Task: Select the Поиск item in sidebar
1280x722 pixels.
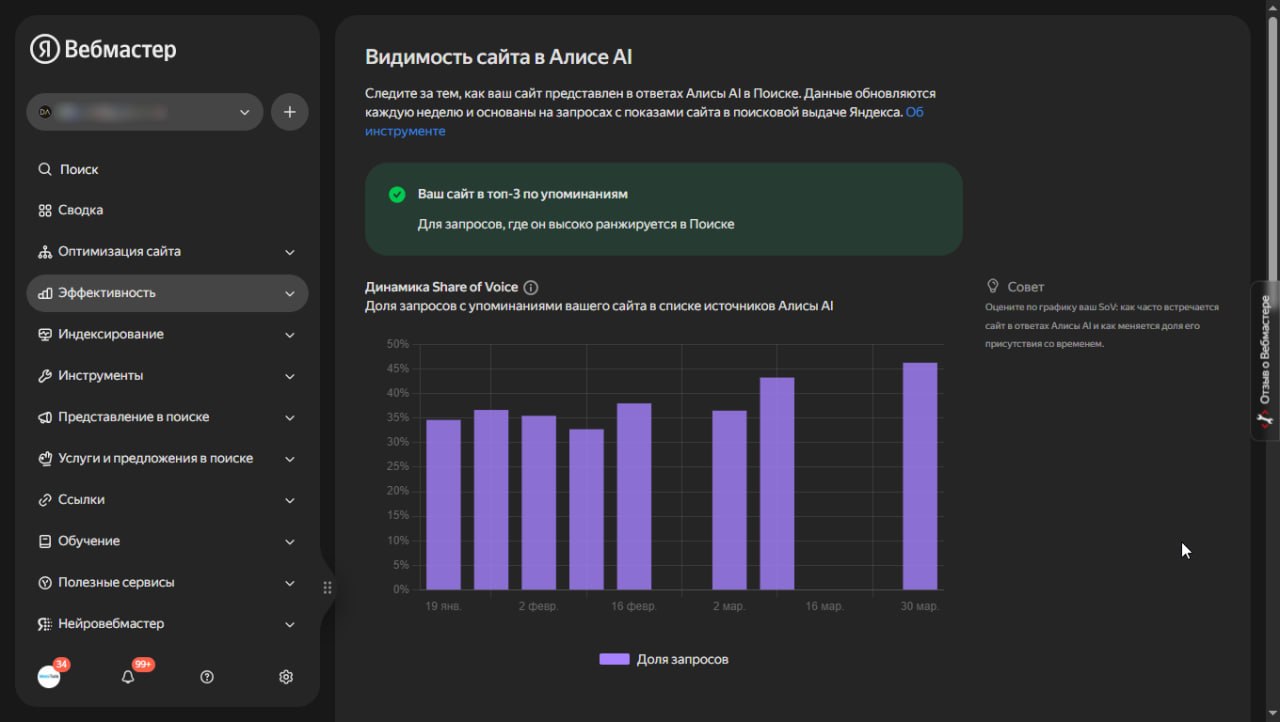Action: [x=78, y=169]
